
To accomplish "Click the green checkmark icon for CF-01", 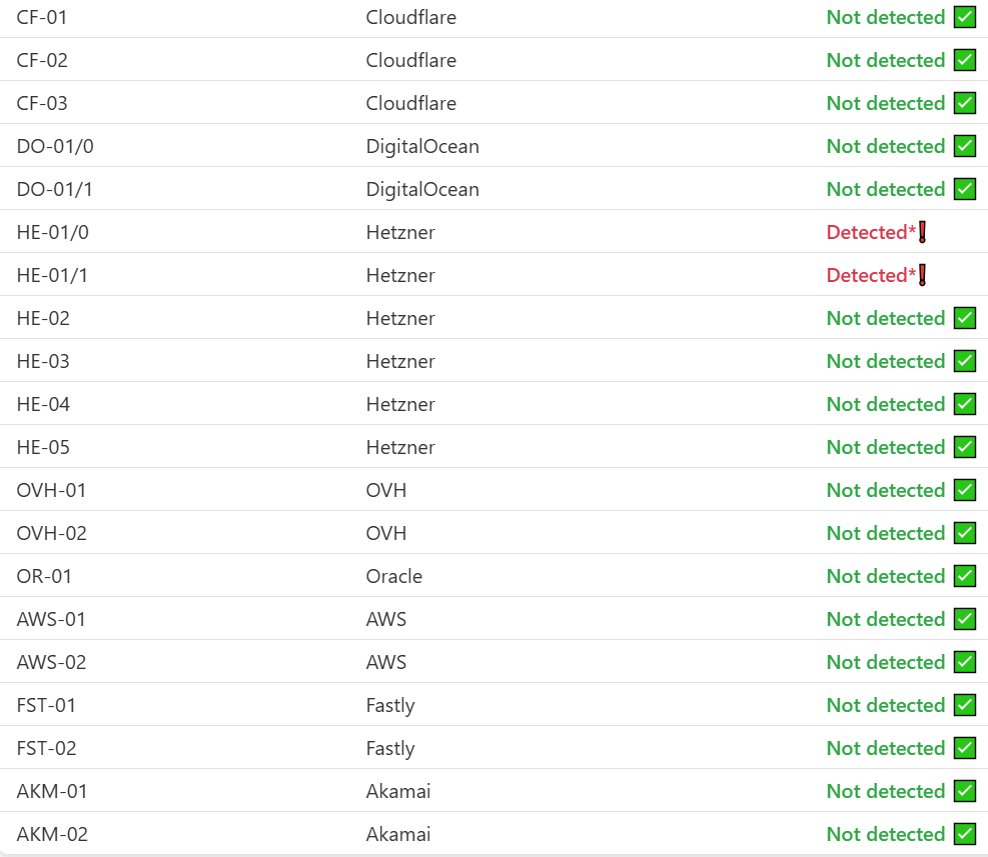I will point(964,17).
